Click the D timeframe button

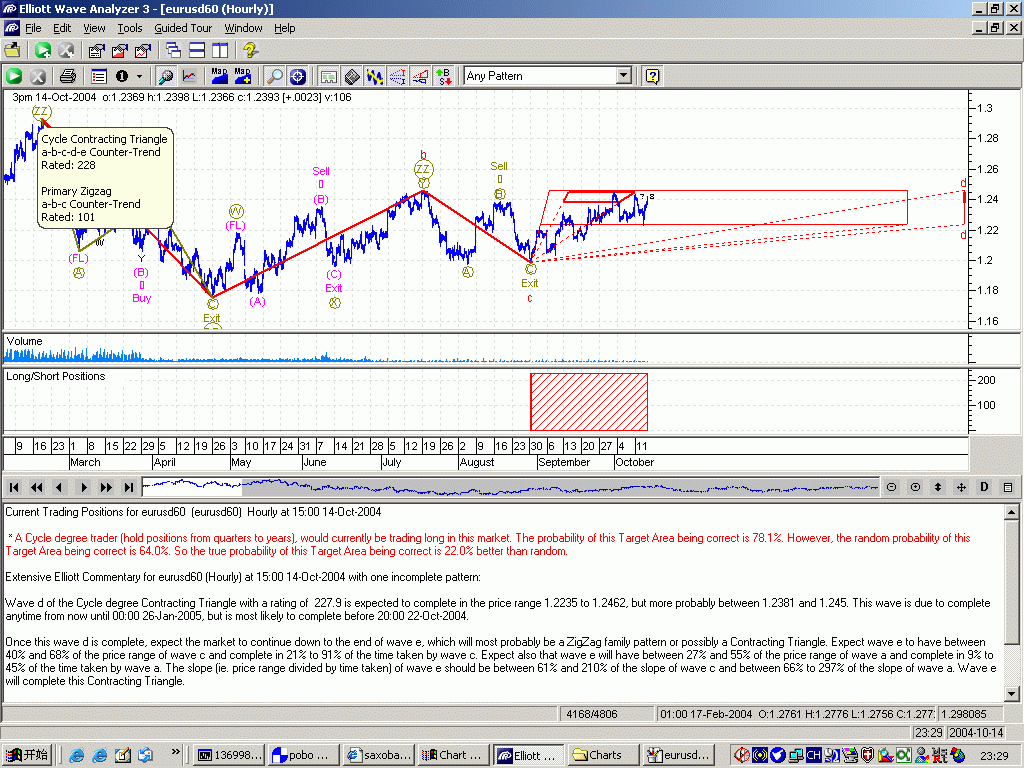tap(984, 487)
